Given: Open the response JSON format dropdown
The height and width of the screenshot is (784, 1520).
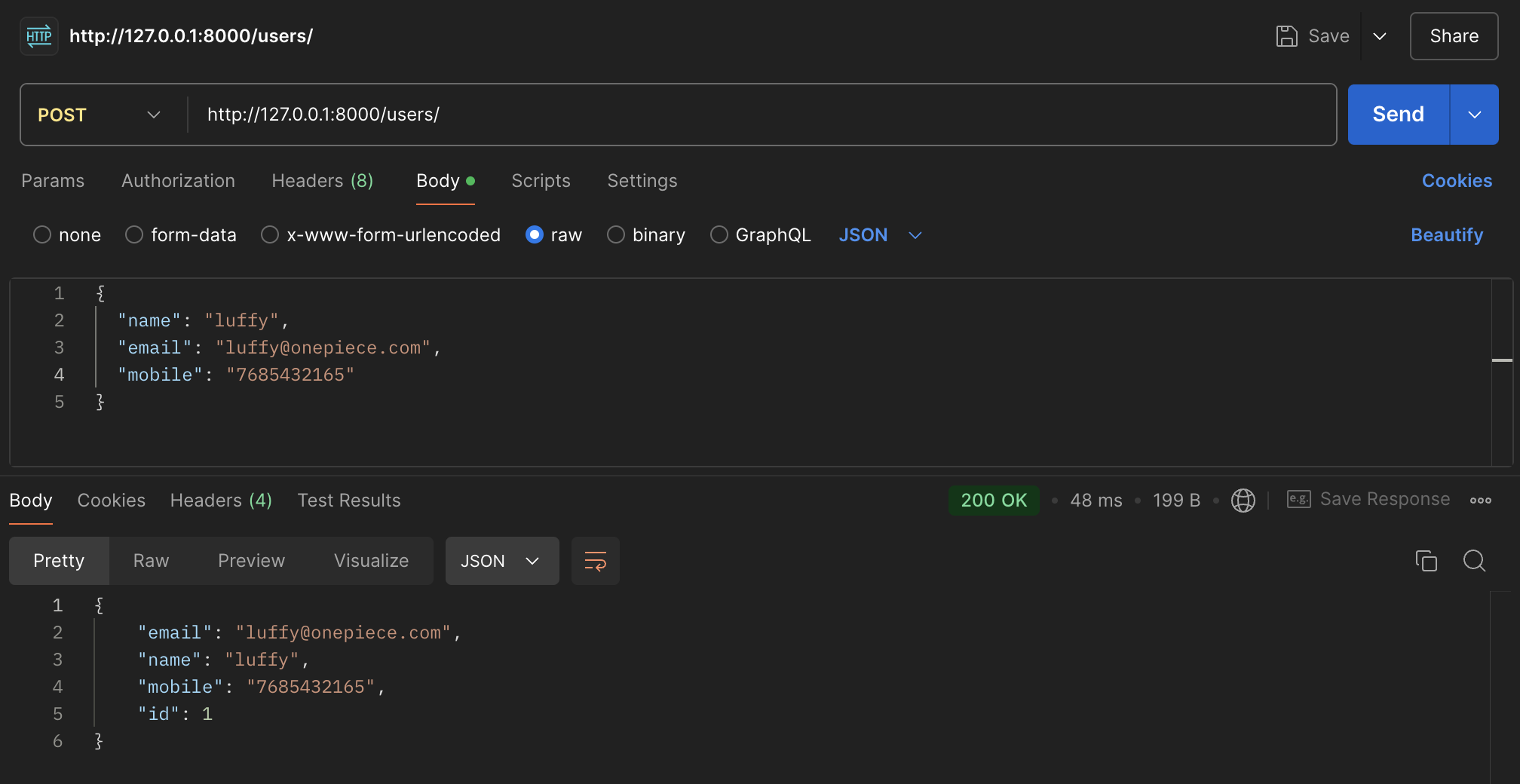Looking at the screenshot, I should coord(502,561).
